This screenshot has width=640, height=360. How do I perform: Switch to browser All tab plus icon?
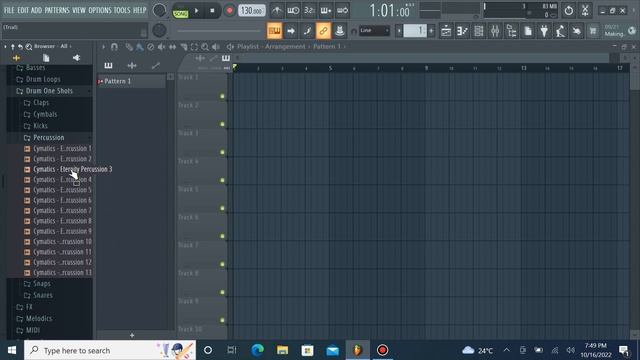[x=16, y=58]
